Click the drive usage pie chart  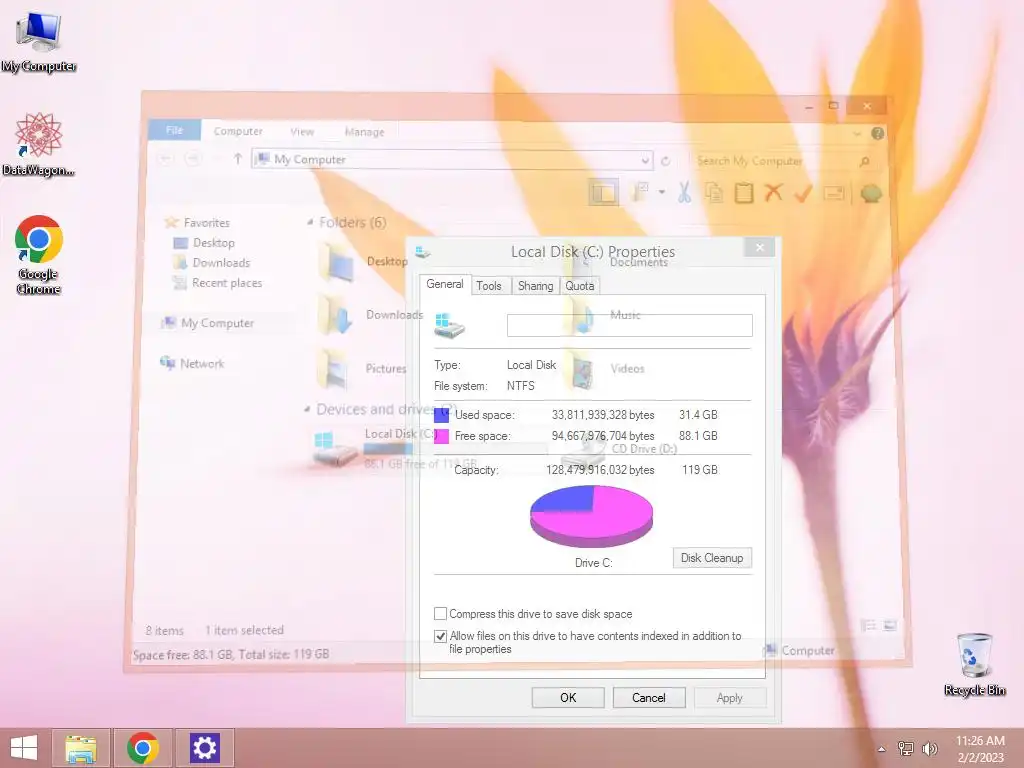pos(592,516)
